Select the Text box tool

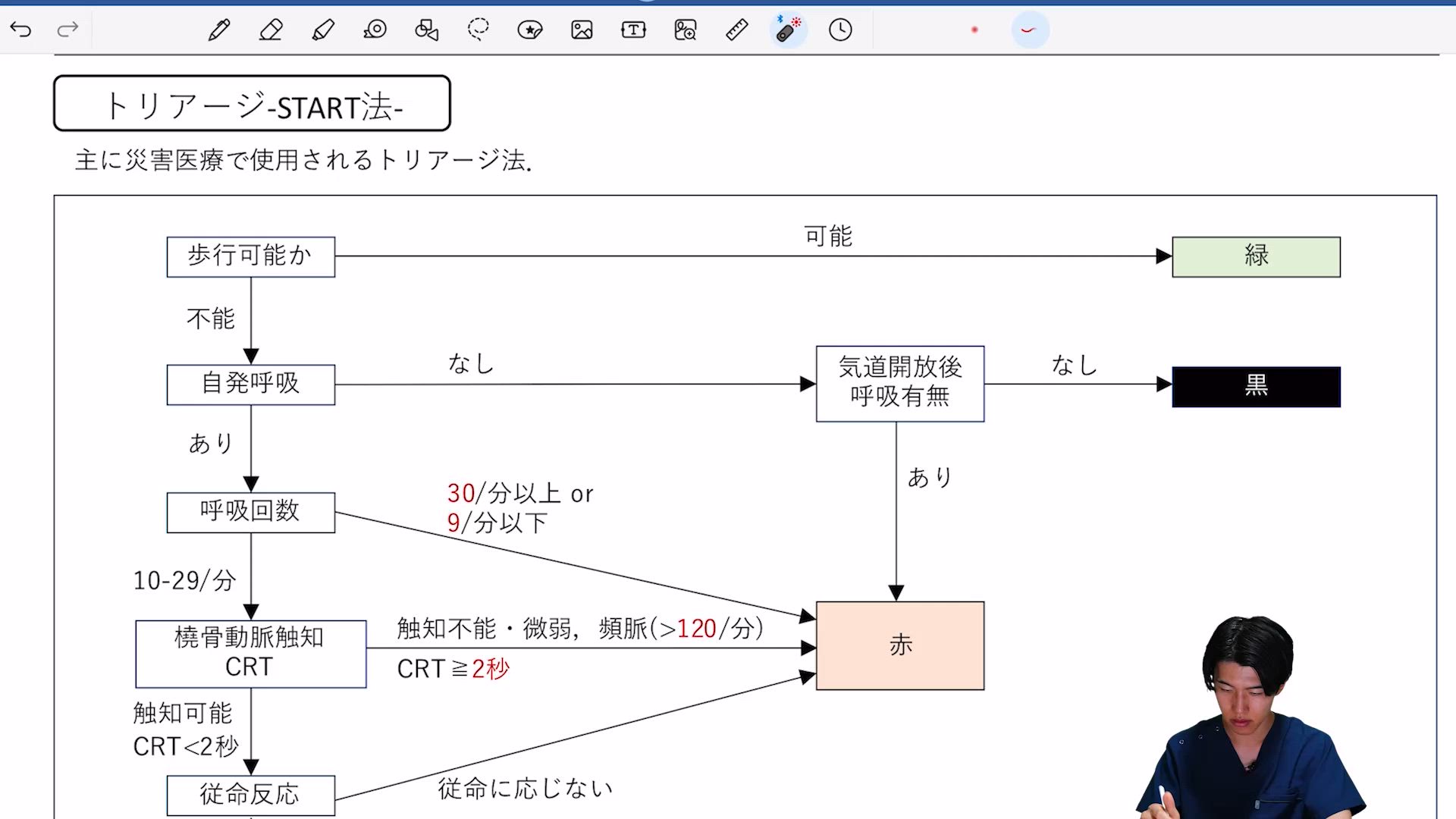click(x=633, y=30)
